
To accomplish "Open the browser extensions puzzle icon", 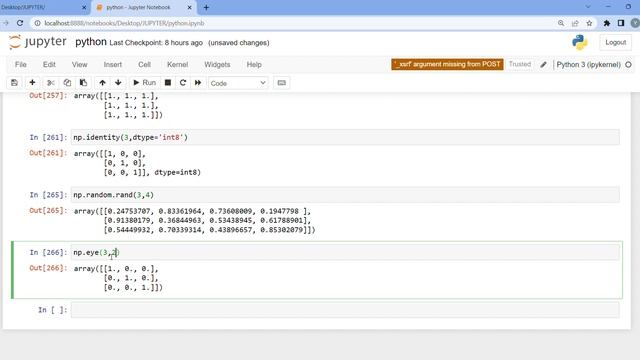I will coord(607,23).
